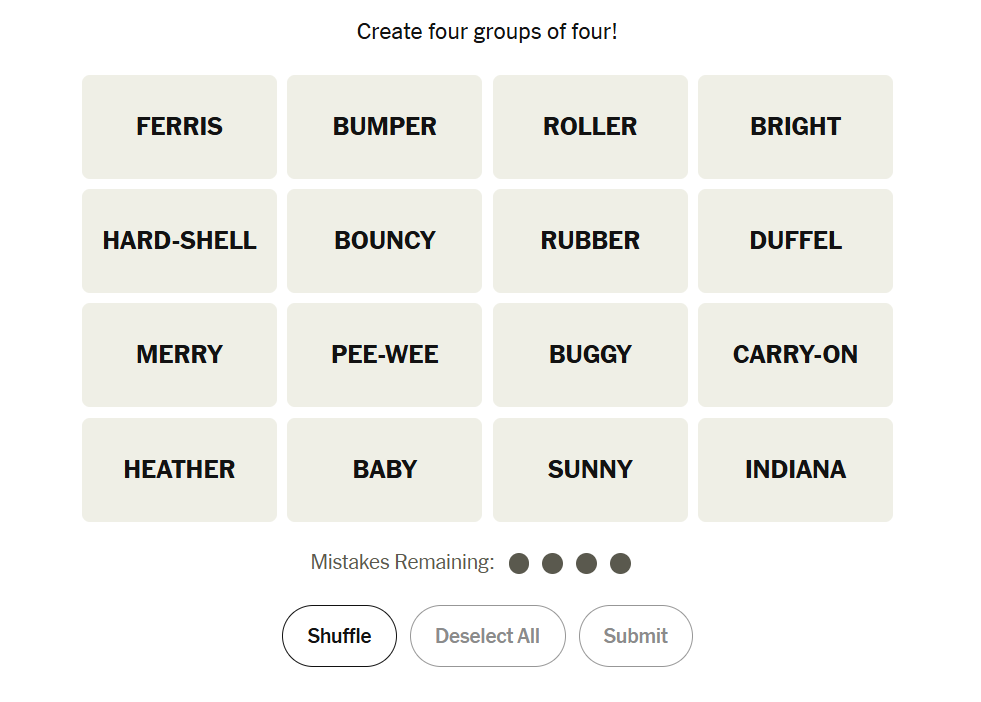
Task: Submit the selected group
Action: [635, 636]
